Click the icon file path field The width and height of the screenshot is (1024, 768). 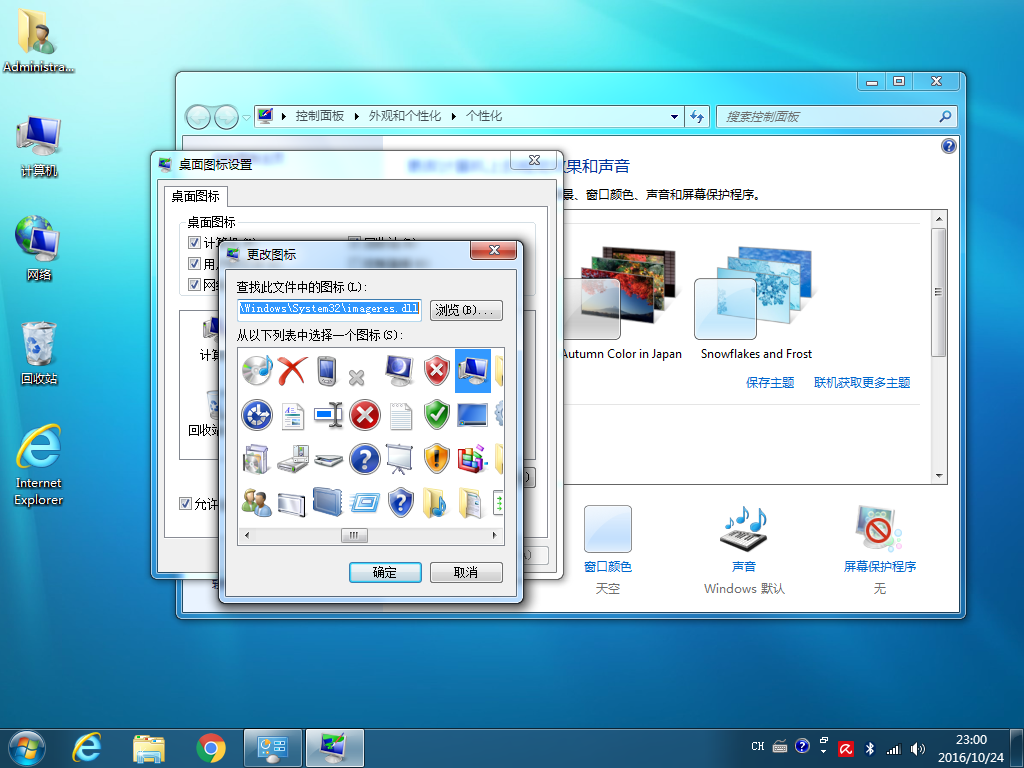pos(329,309)
